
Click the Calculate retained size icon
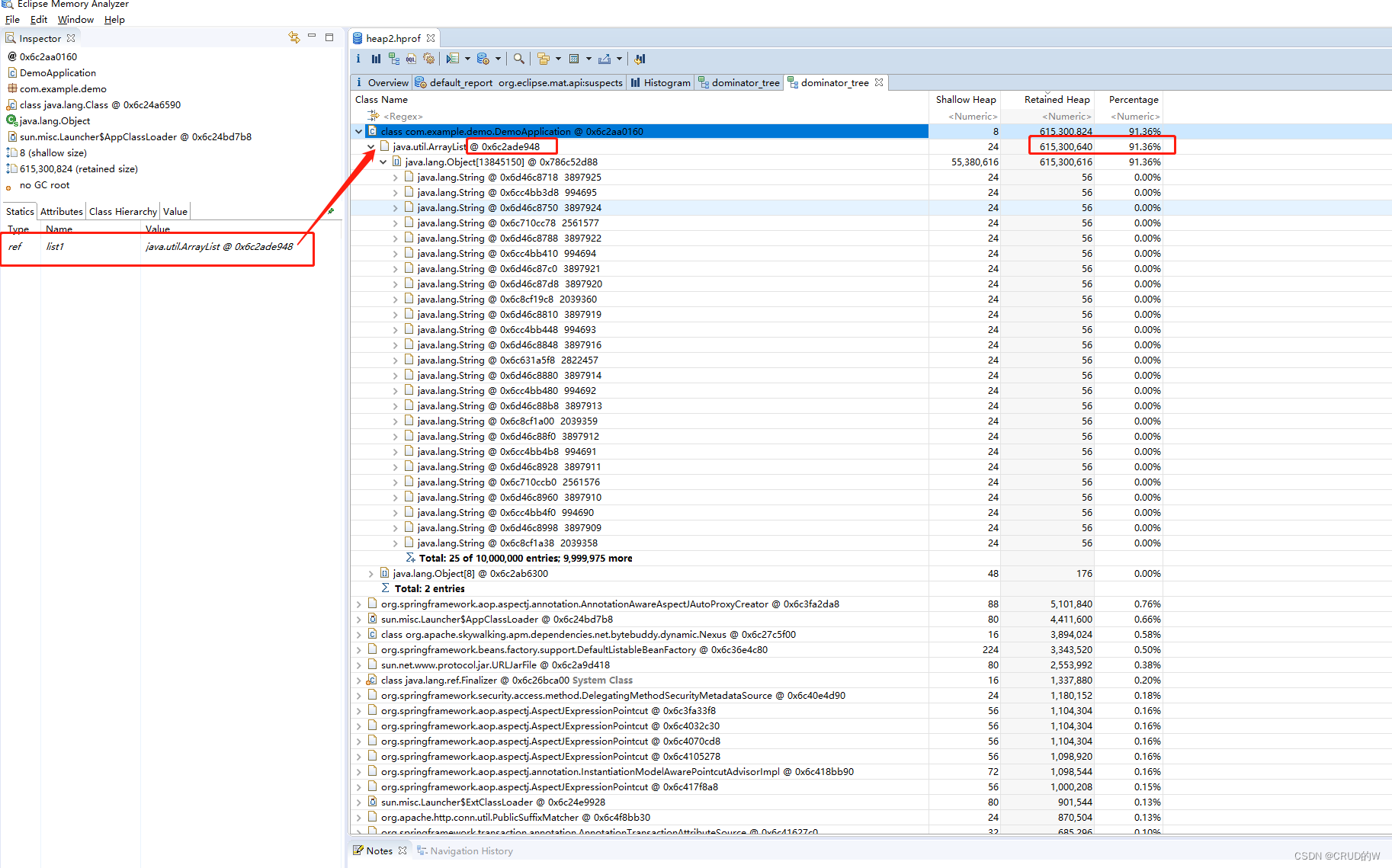click(x=574, y=59)
